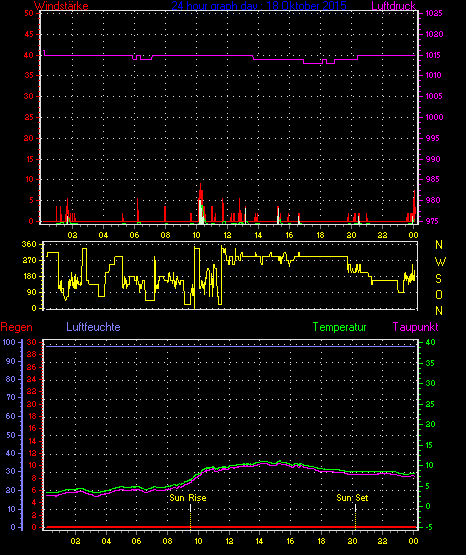Click the 360 wind direction axis value
Screen dimensions: 466x555
click(29, 244)
